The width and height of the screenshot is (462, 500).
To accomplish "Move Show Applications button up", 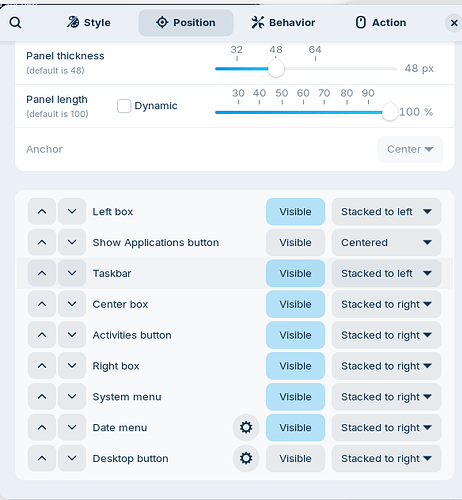I will 42,242.
